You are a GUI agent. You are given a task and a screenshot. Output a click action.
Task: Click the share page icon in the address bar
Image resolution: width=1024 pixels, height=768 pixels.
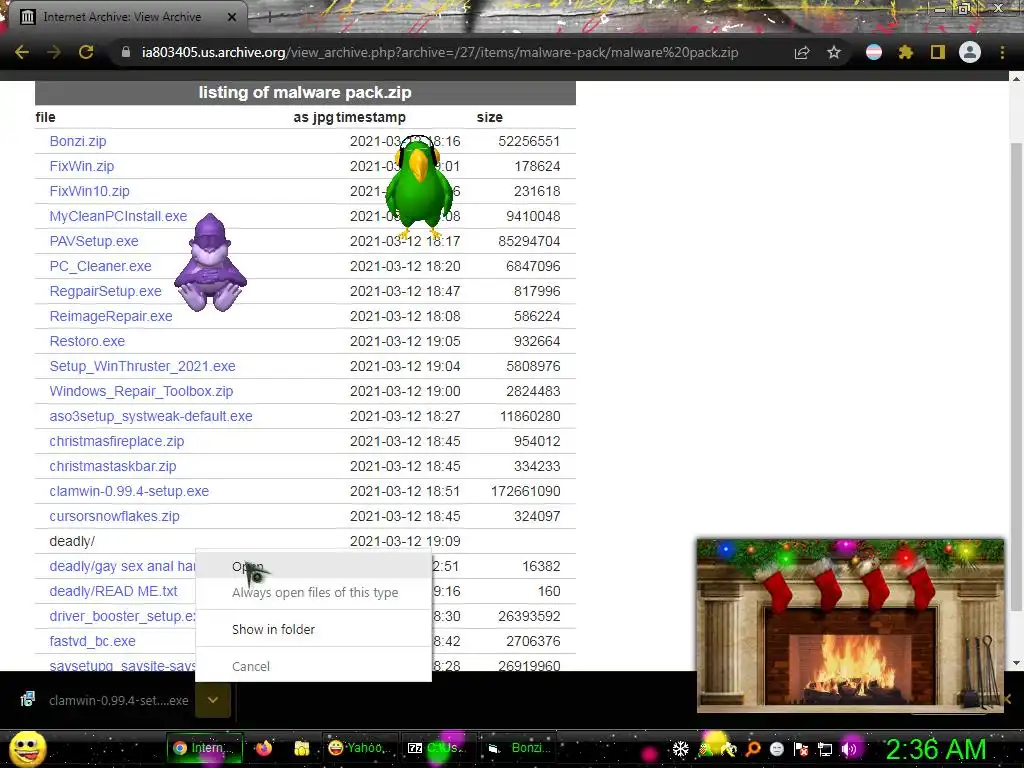(x=802, y=52)
